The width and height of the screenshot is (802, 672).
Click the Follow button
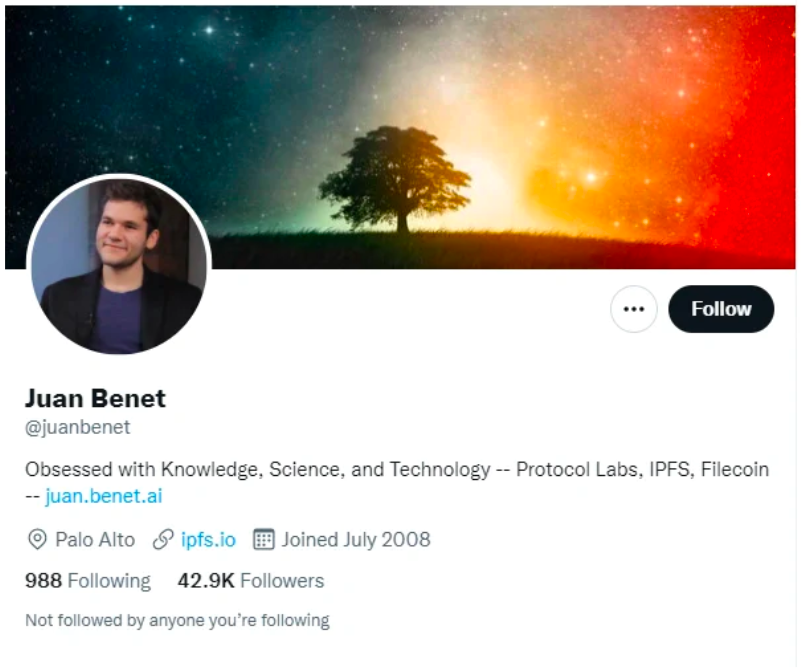coord(721,309)
